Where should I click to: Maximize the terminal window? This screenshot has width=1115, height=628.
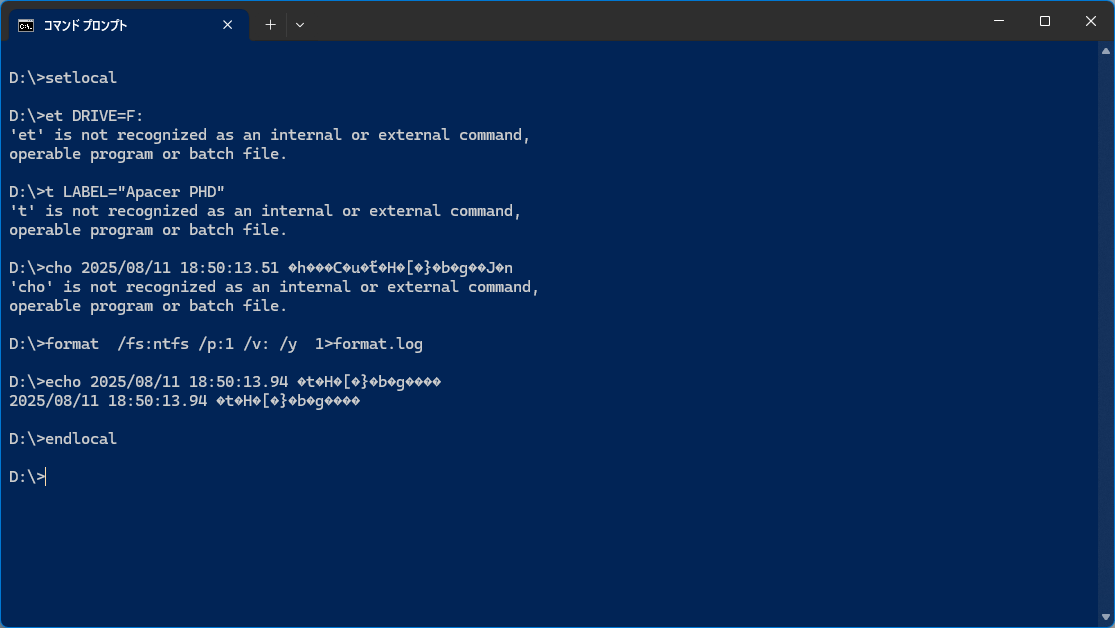coord(1045,21)
